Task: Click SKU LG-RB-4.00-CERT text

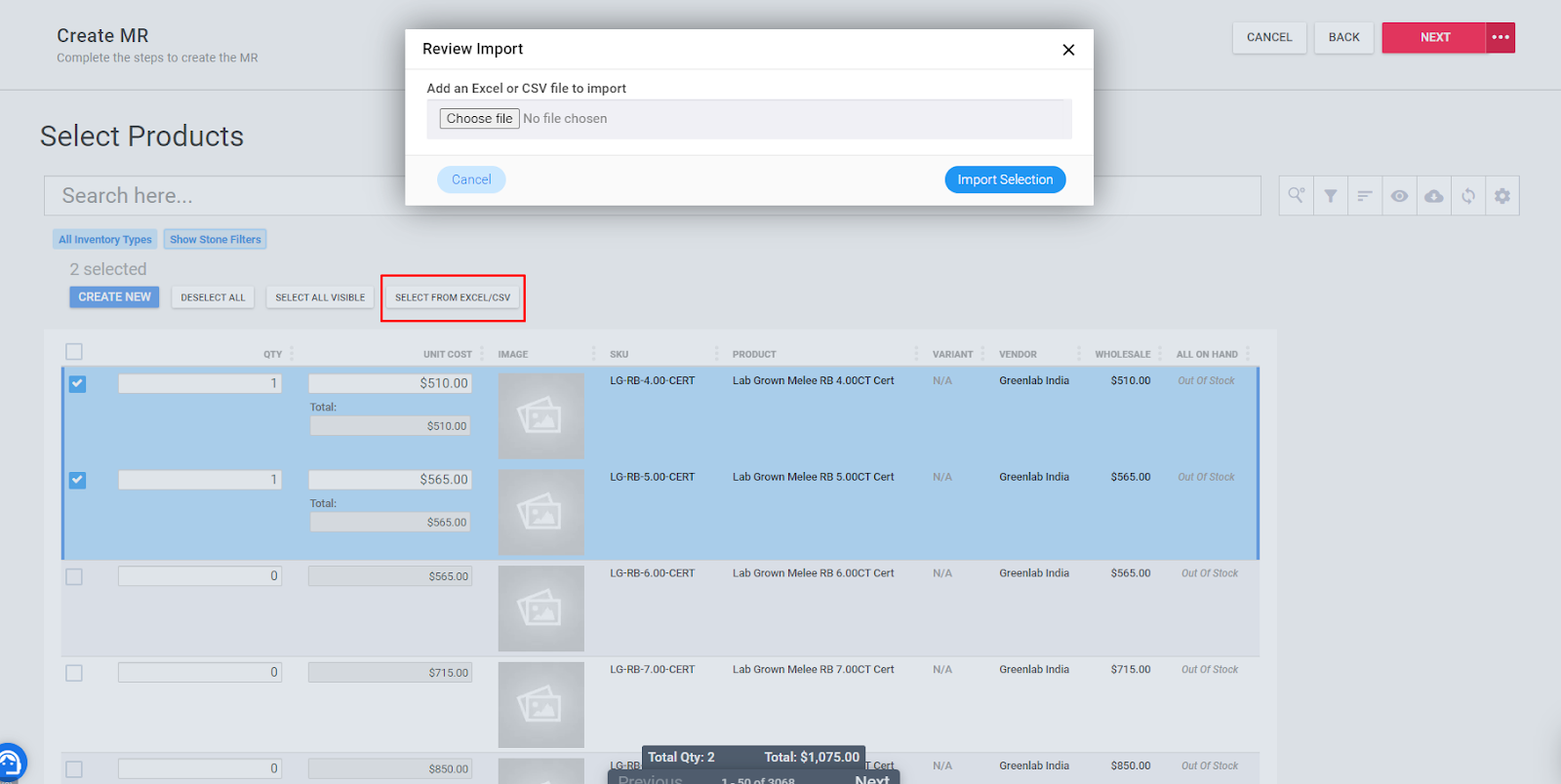Action: [x=653, y=381]
